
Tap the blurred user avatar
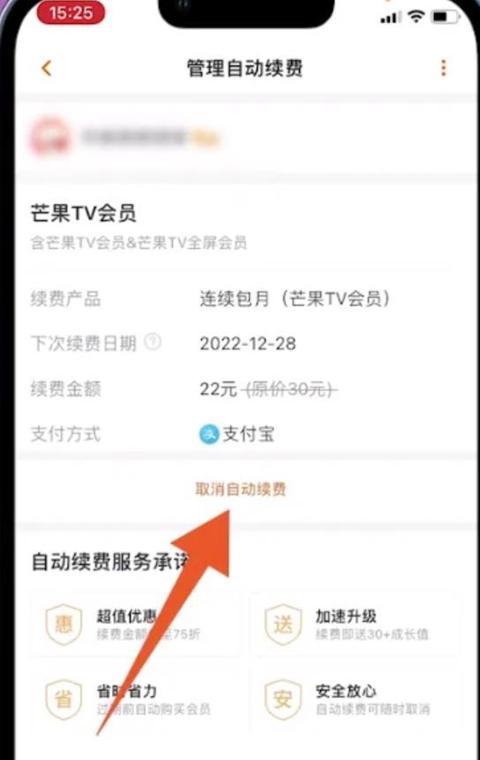tap(50, 137)
